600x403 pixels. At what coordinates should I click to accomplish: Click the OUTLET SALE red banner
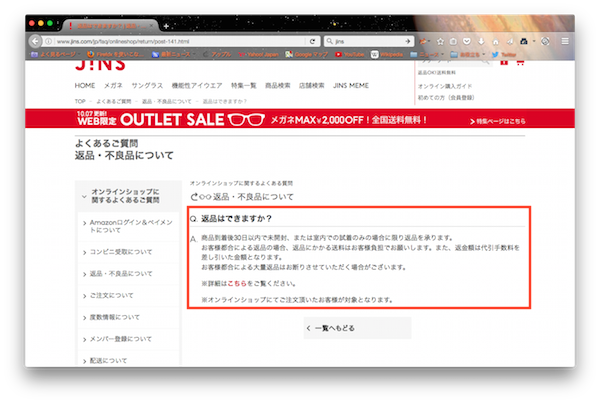[300, 118]
